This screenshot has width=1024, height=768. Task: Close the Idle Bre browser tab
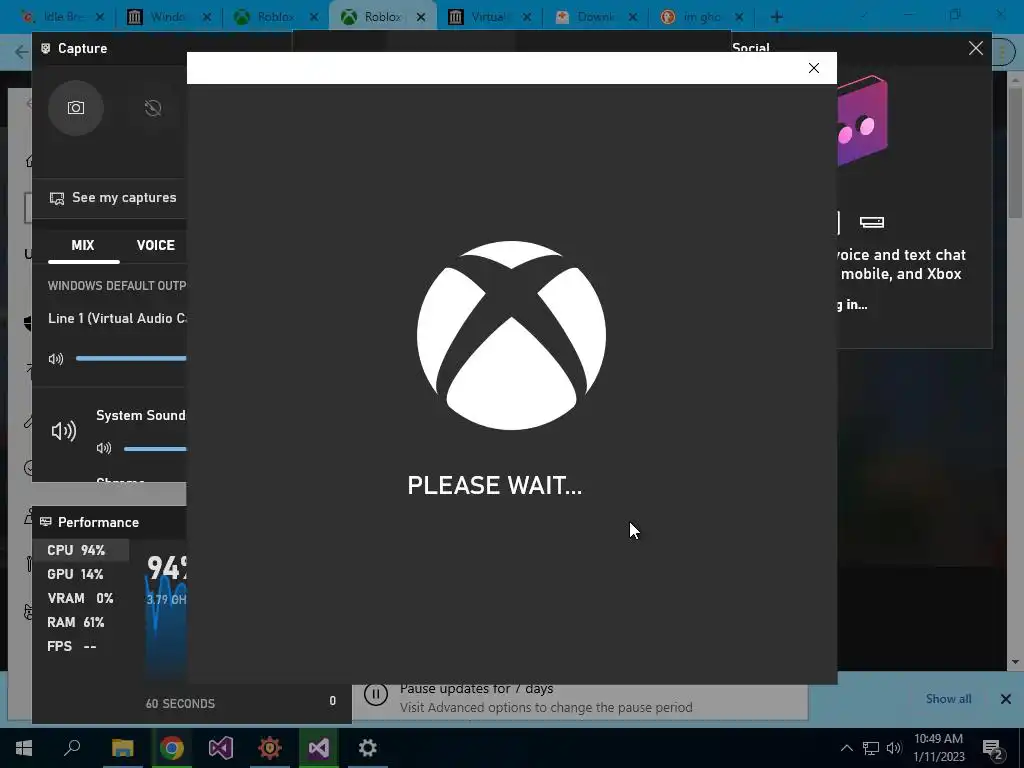click(x=100, y=17)
